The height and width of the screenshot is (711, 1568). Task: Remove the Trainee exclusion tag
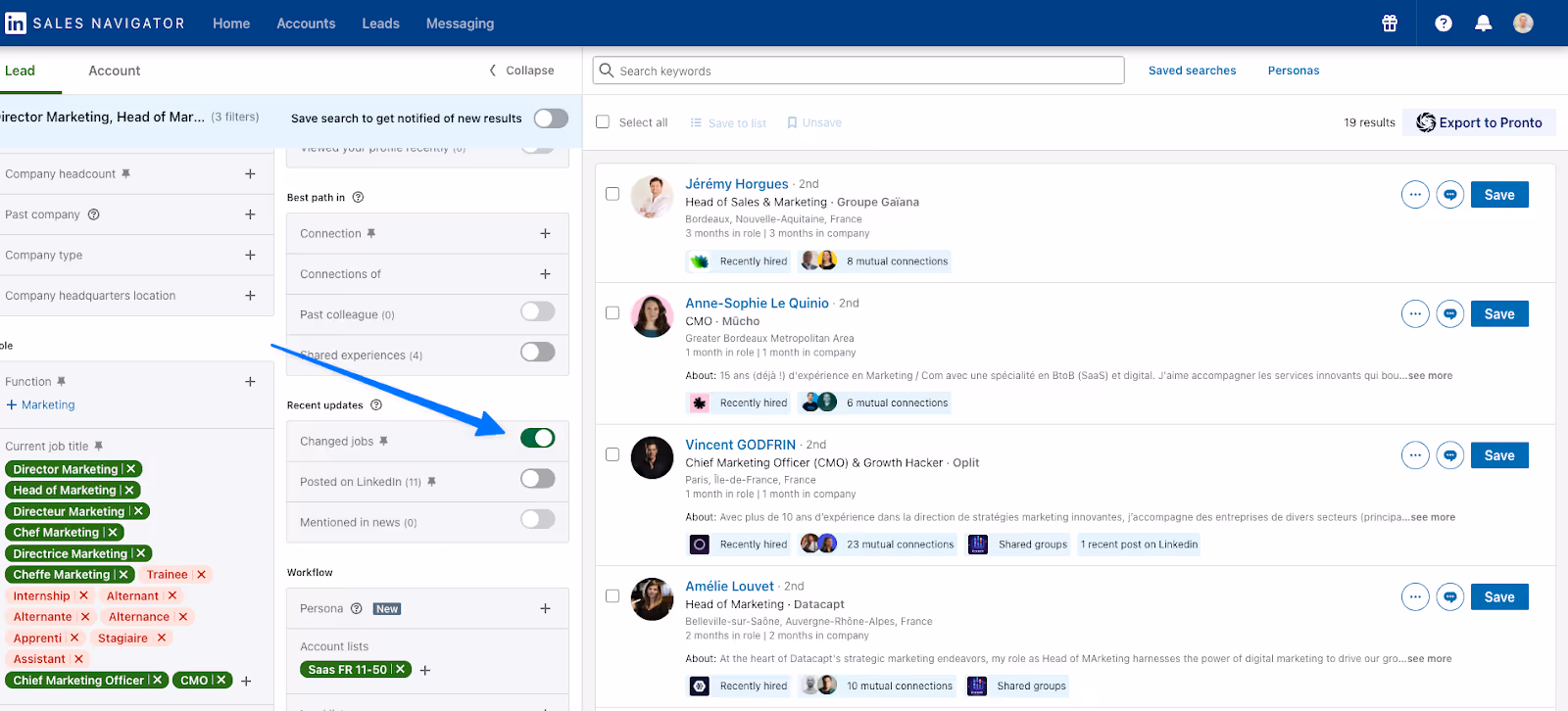coord(201,575)
